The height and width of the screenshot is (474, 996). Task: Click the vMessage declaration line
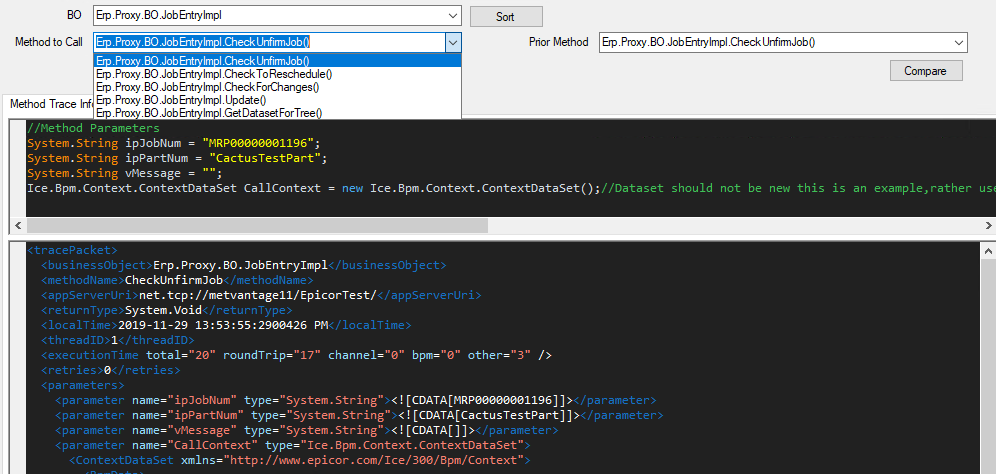[x=125, y=173]
